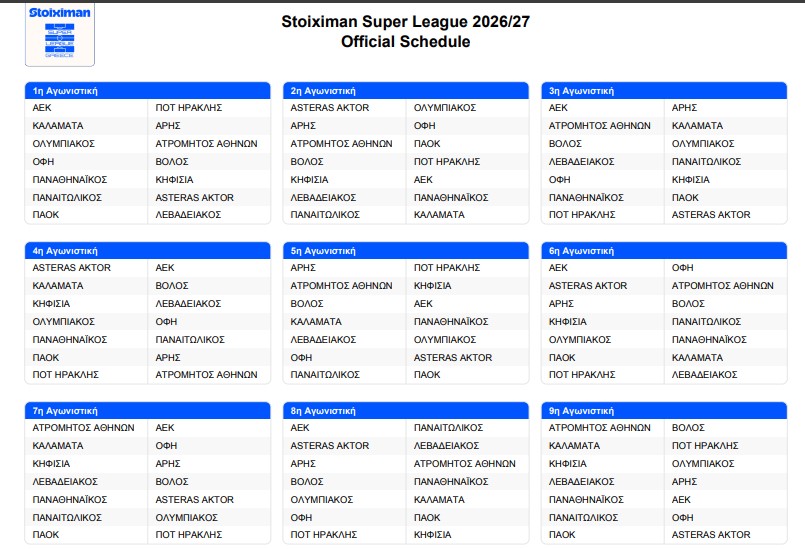Click ΒΟΛΟΣ away team in 9η Αγωνιστική

point(688,428)
